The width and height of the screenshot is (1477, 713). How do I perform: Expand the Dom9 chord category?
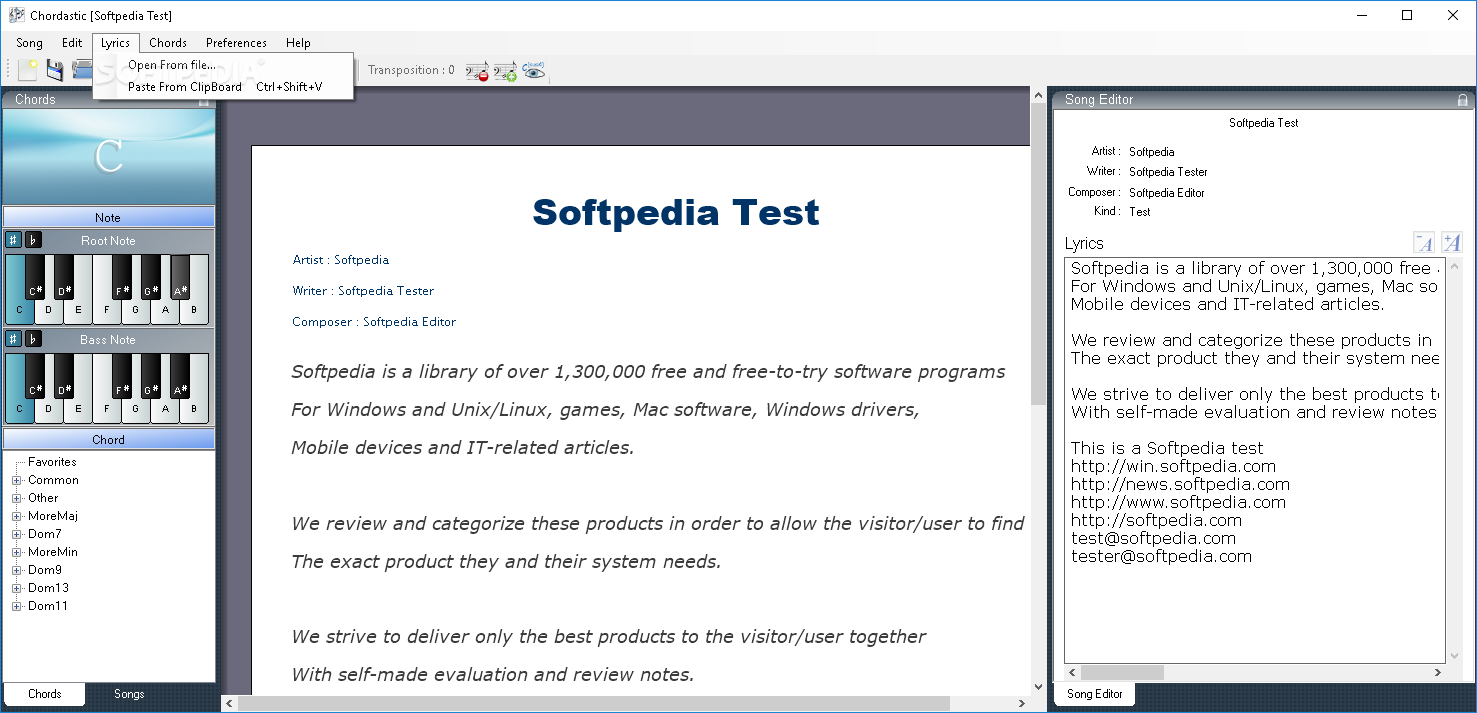[x=16, y=570]
